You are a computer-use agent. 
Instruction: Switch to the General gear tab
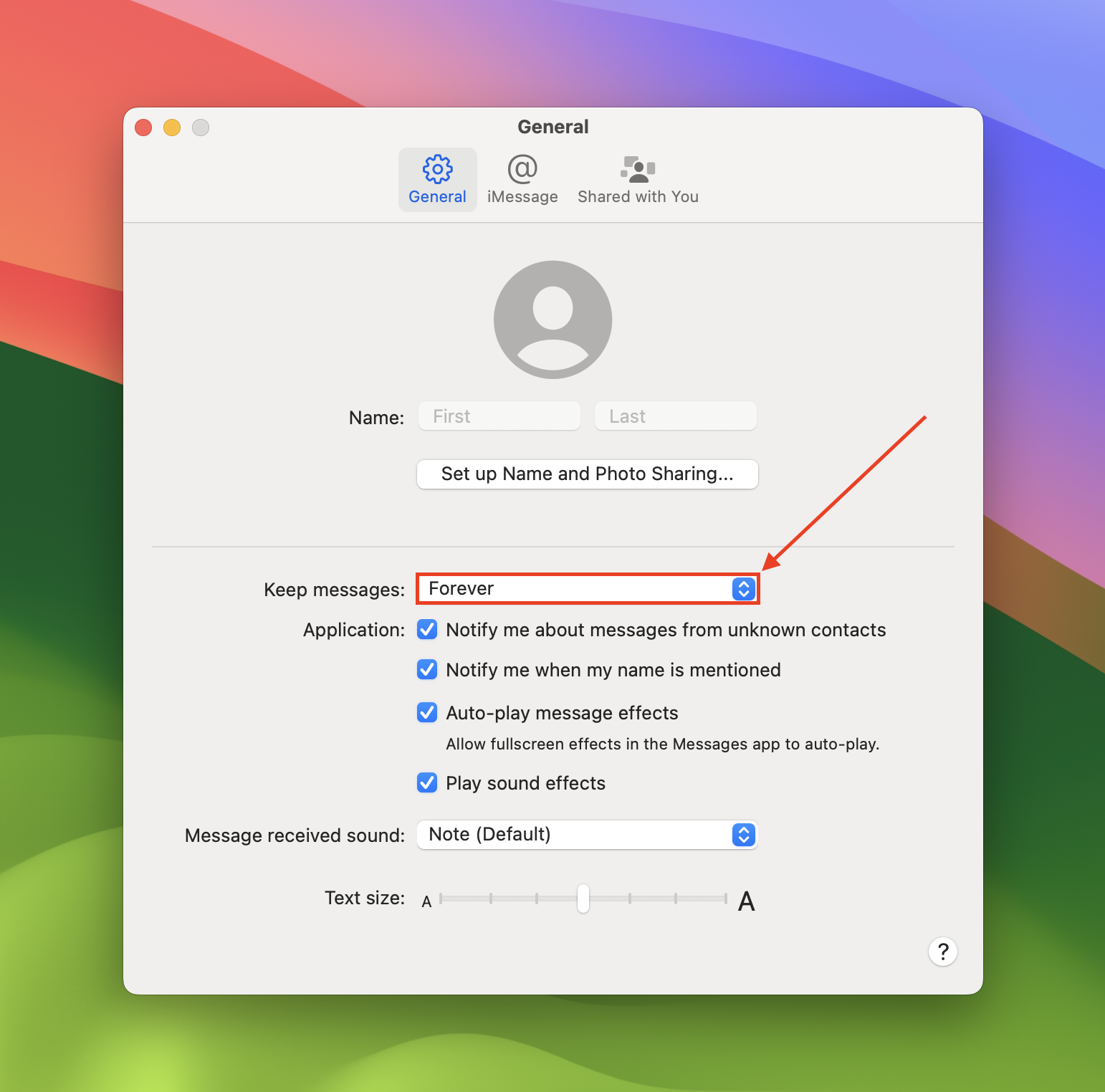(x=437, y=179)
